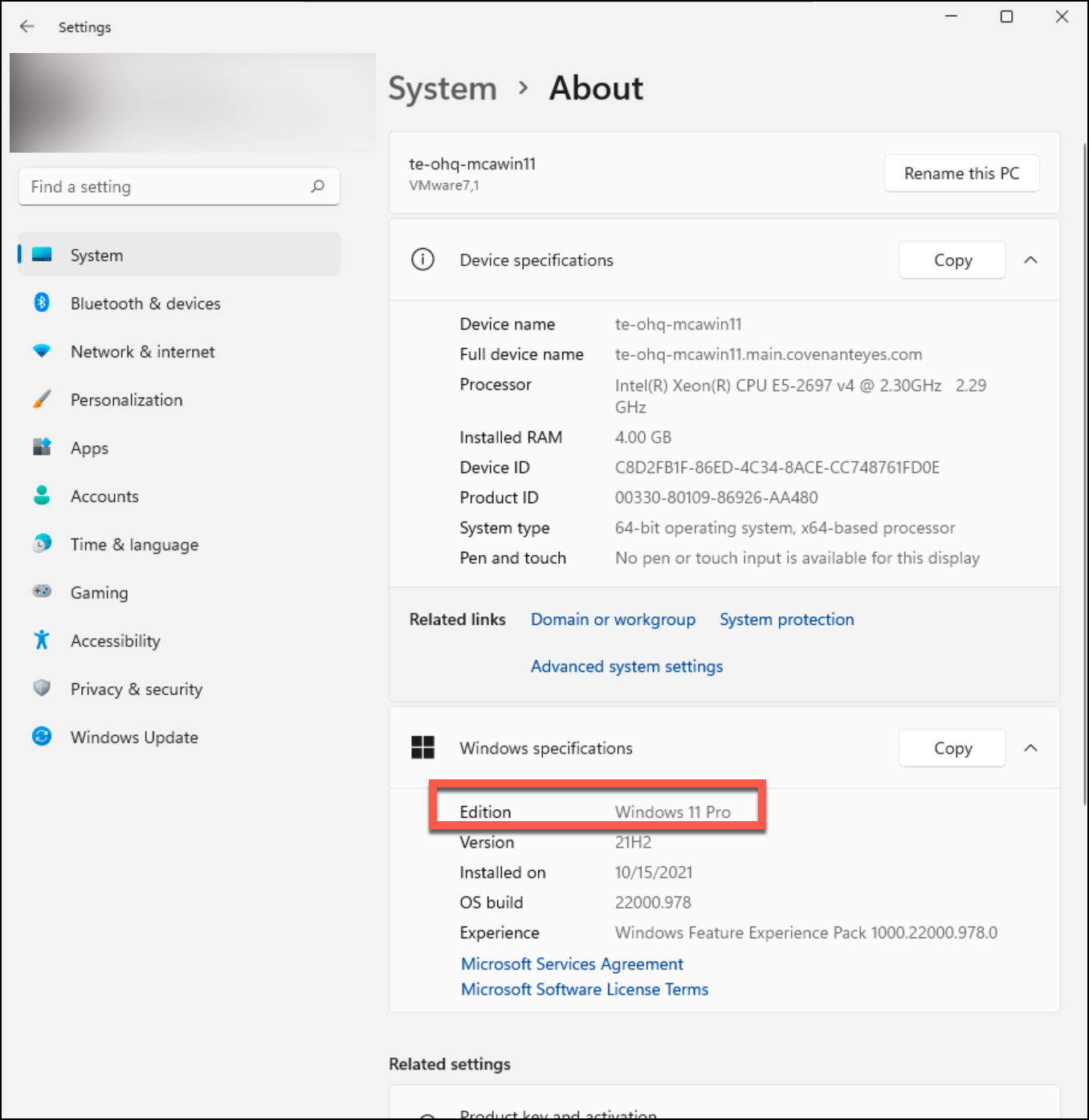This screenshot has width=1089, height=1120.
Task: Click the search magnifier icon
Action: 318,186
